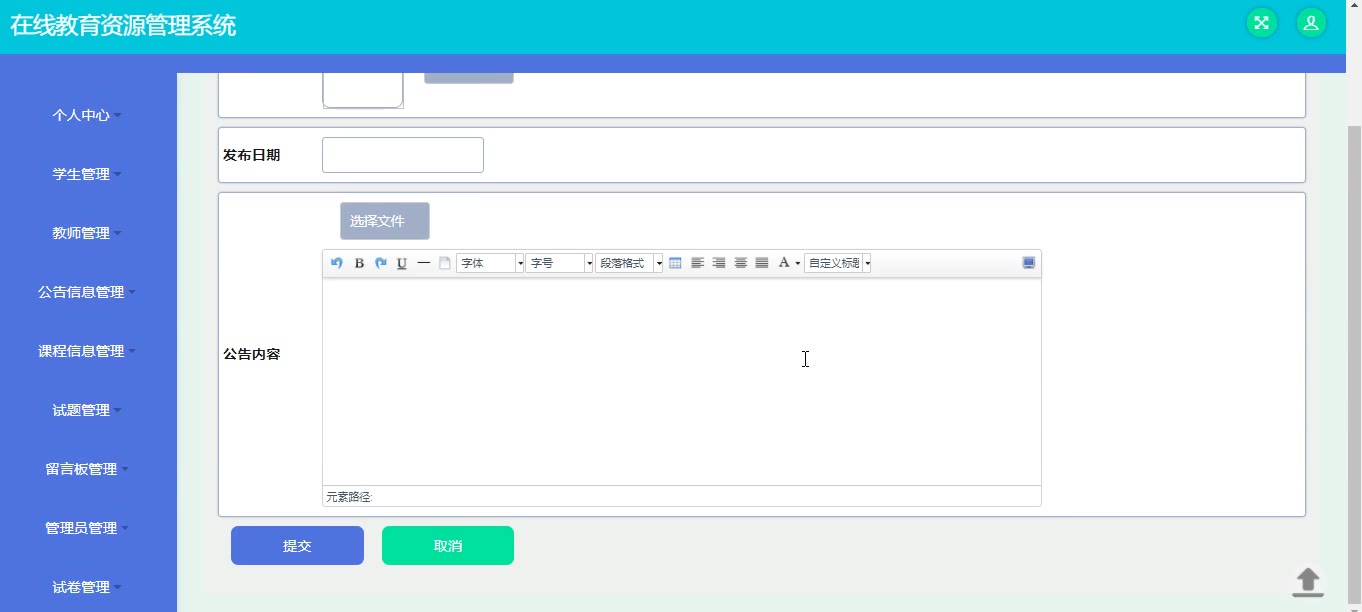The image size is (1362, 612).
Task: Open font color dropdown arrow
Action: coord(798,263)
